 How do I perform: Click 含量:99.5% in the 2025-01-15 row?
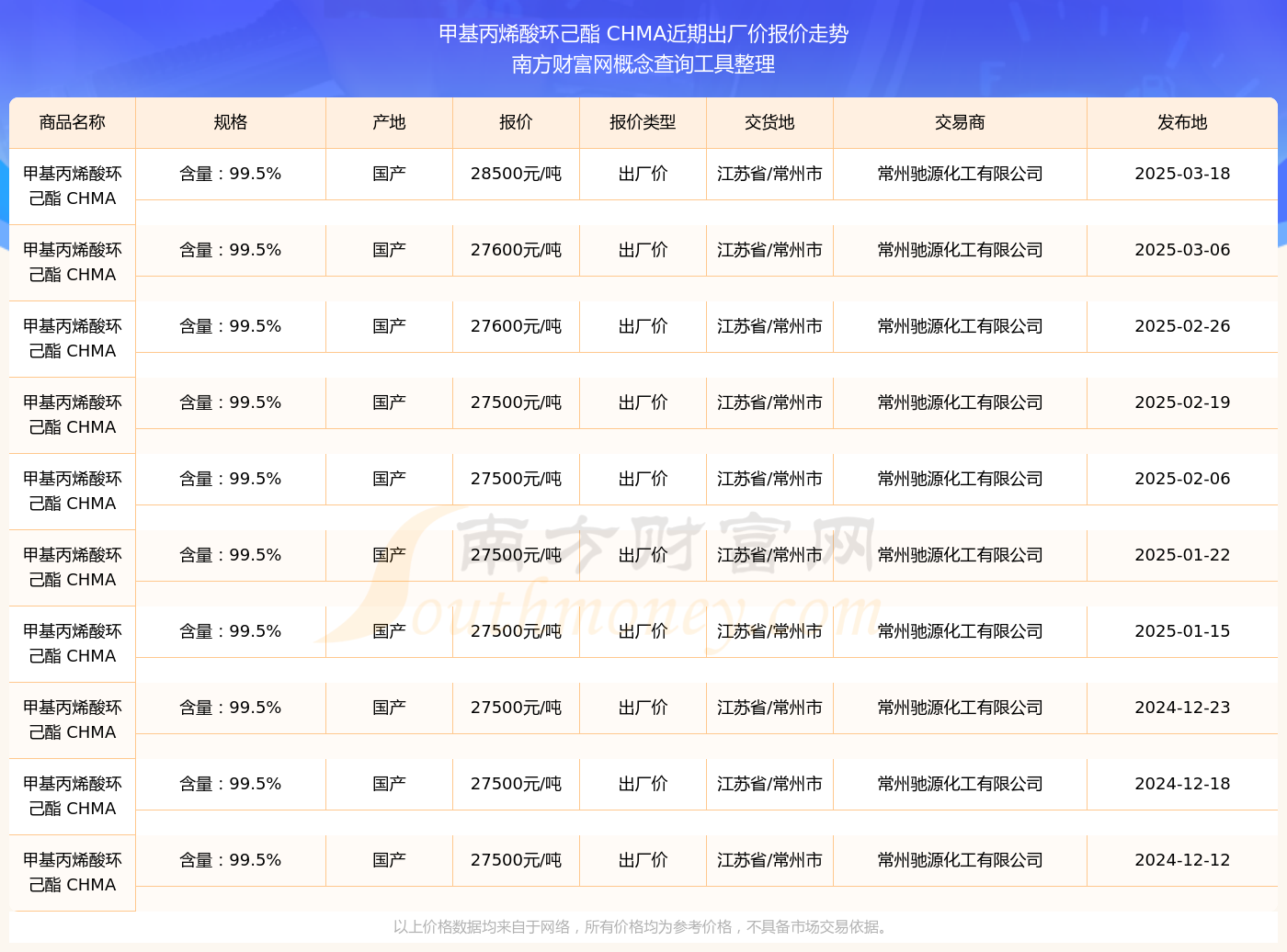pyautogui.click(x=231, y=631)
